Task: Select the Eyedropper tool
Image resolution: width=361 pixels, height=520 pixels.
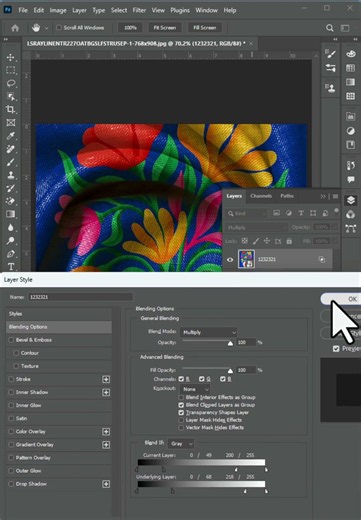Action: [x=10, y=136]
